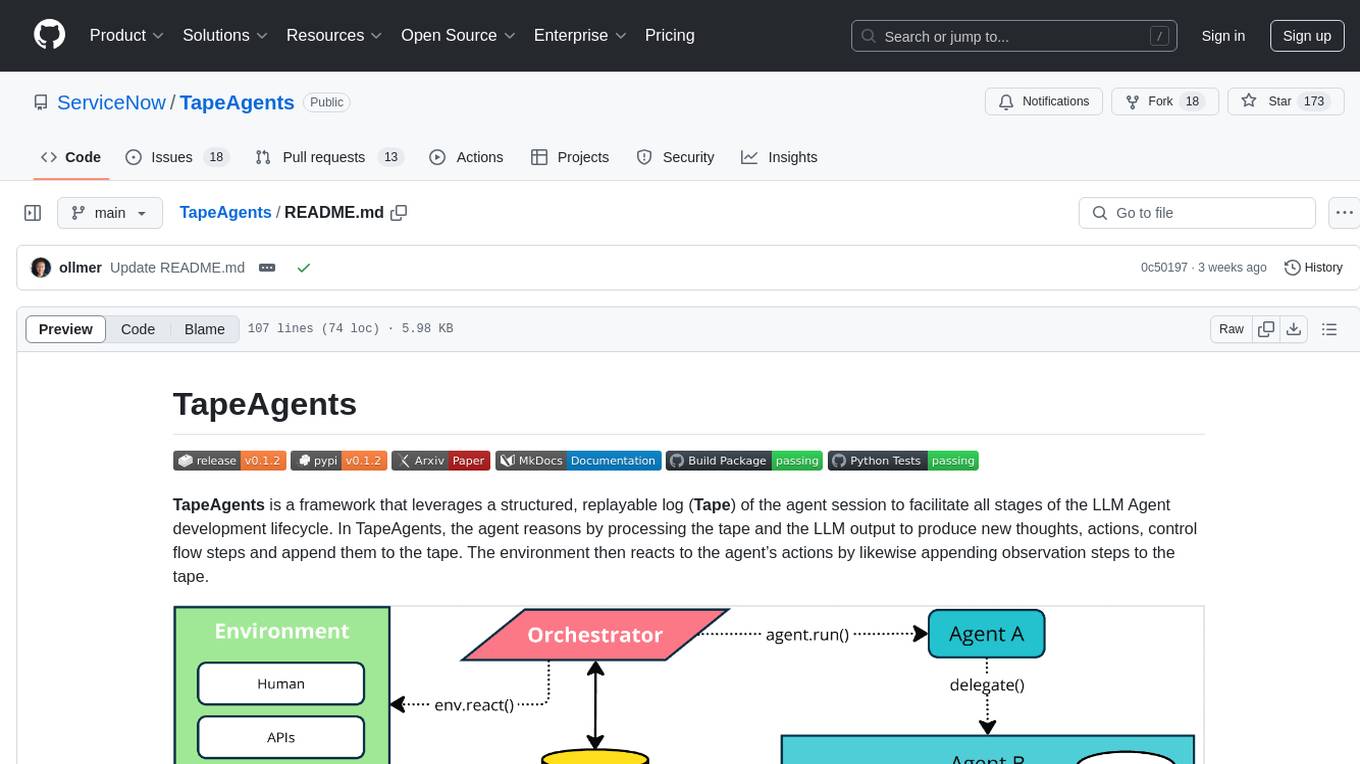Focus the Go to file field

click(x=1197, y=213)
